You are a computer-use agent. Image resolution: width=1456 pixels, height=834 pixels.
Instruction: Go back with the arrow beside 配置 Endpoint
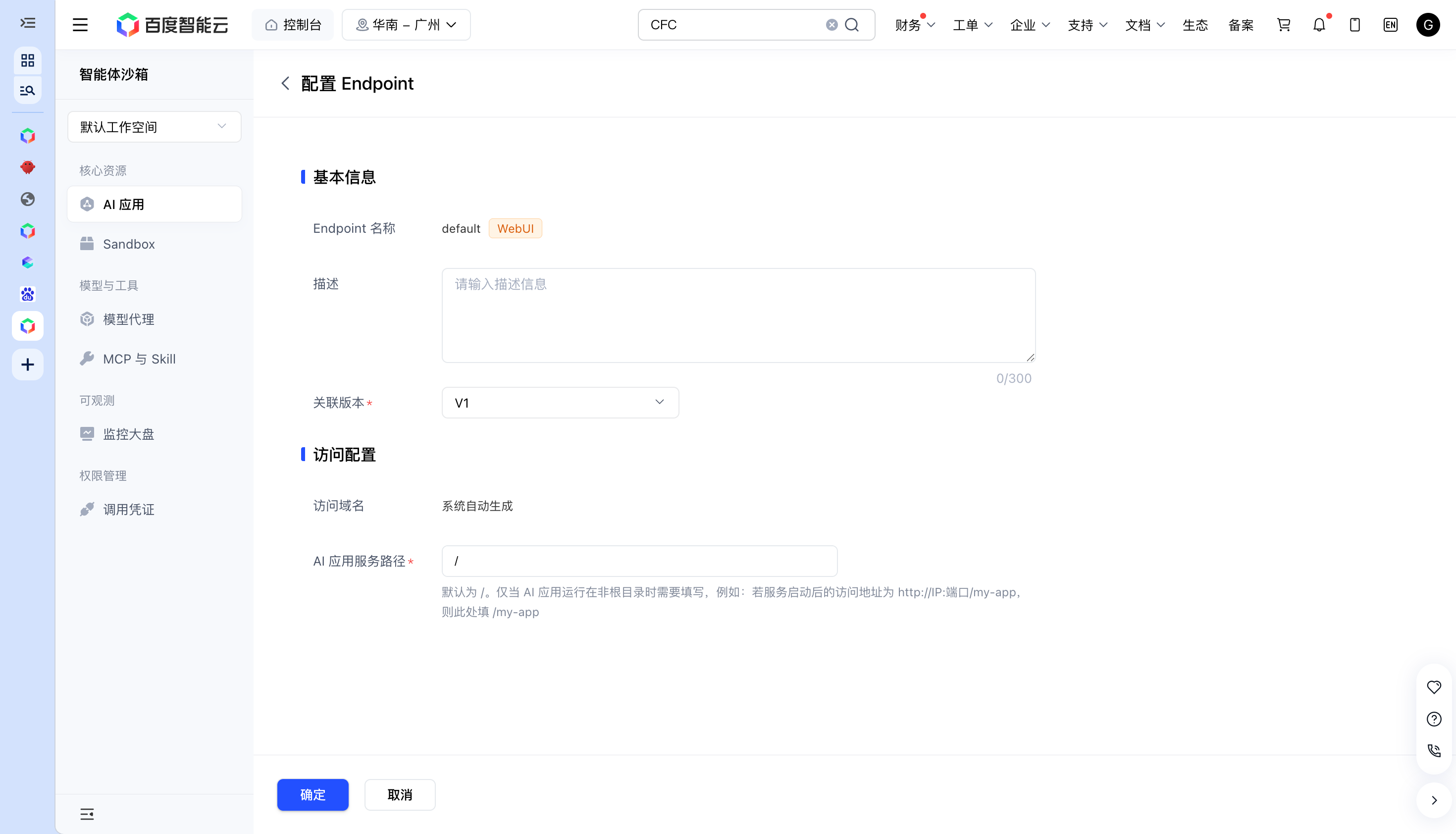point(285,84)
